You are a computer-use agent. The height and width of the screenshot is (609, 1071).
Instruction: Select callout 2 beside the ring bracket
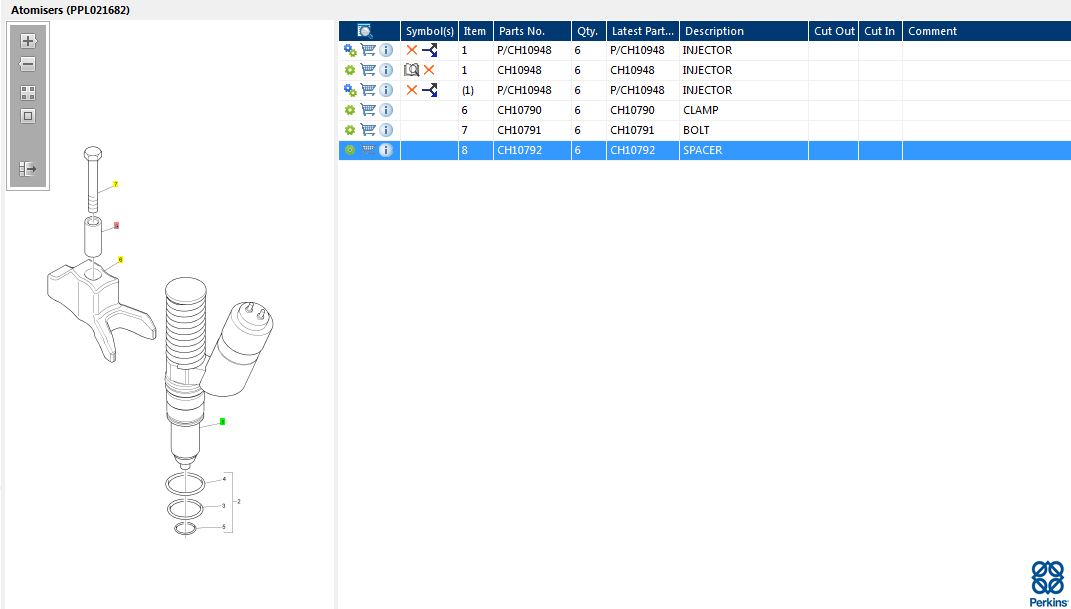click(238, 502)
